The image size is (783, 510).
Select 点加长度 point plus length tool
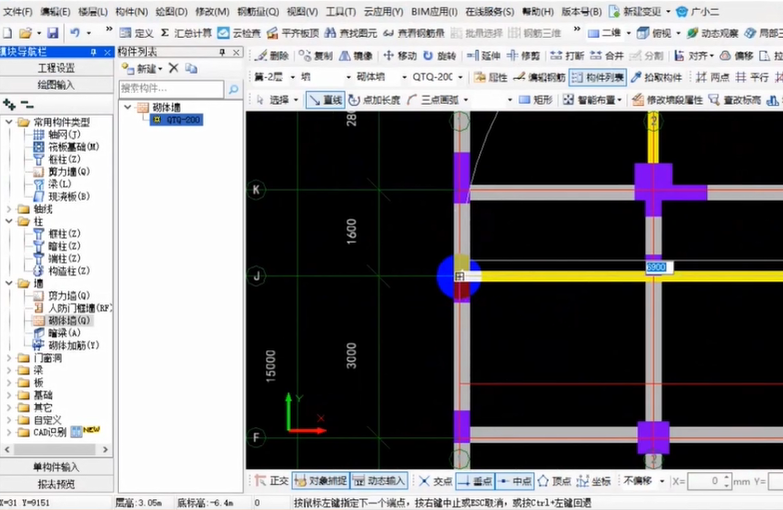click(375, 100)
